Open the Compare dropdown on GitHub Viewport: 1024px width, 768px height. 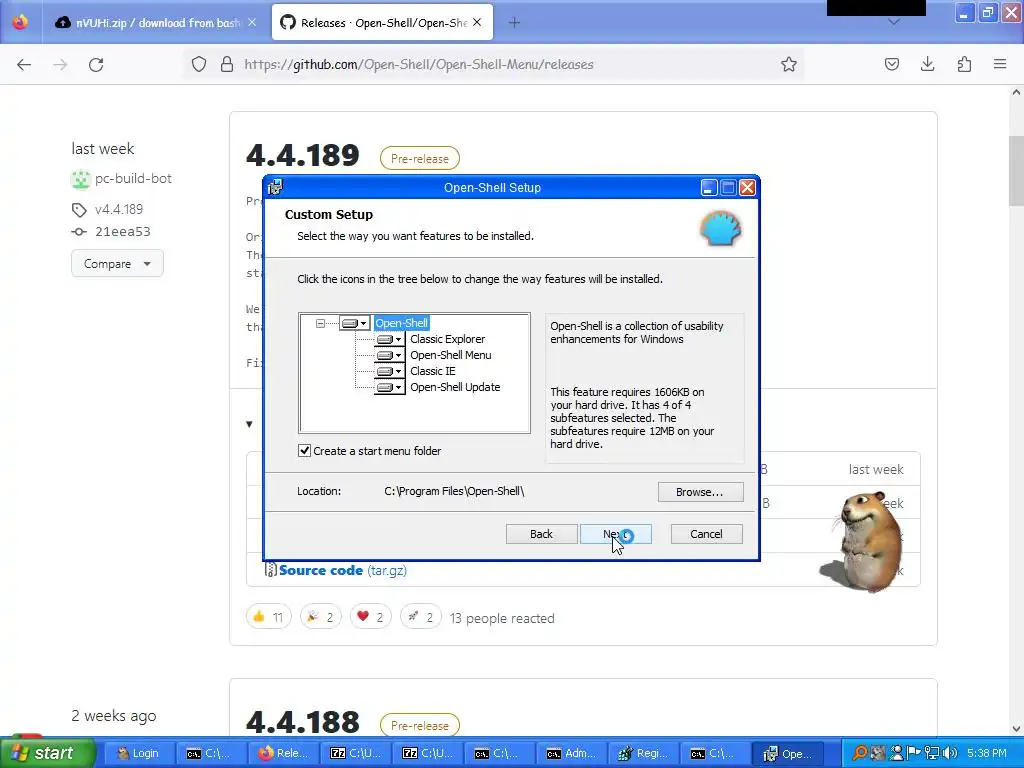tap(117, 264)
